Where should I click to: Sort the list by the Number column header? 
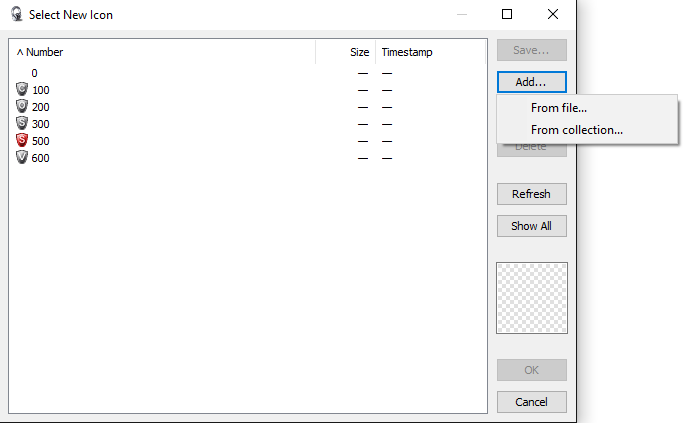click(x=163, y=52)
